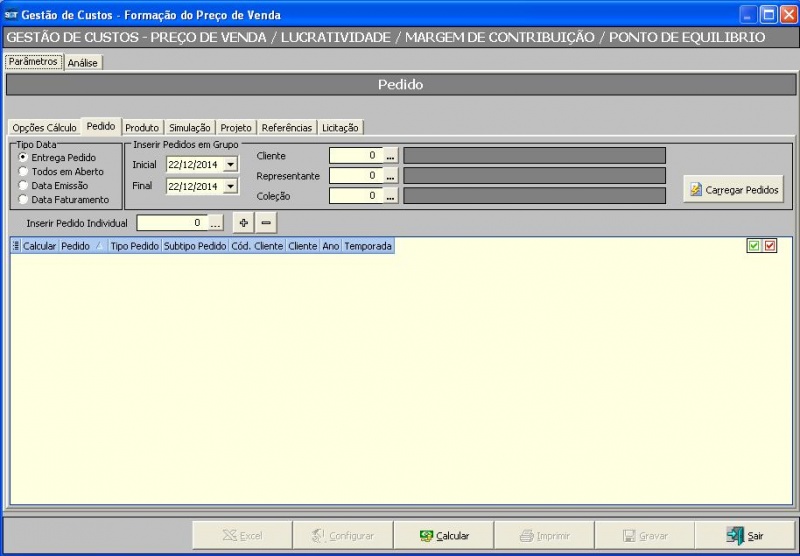Click the minus icon to remove order

tap(266, 223)
